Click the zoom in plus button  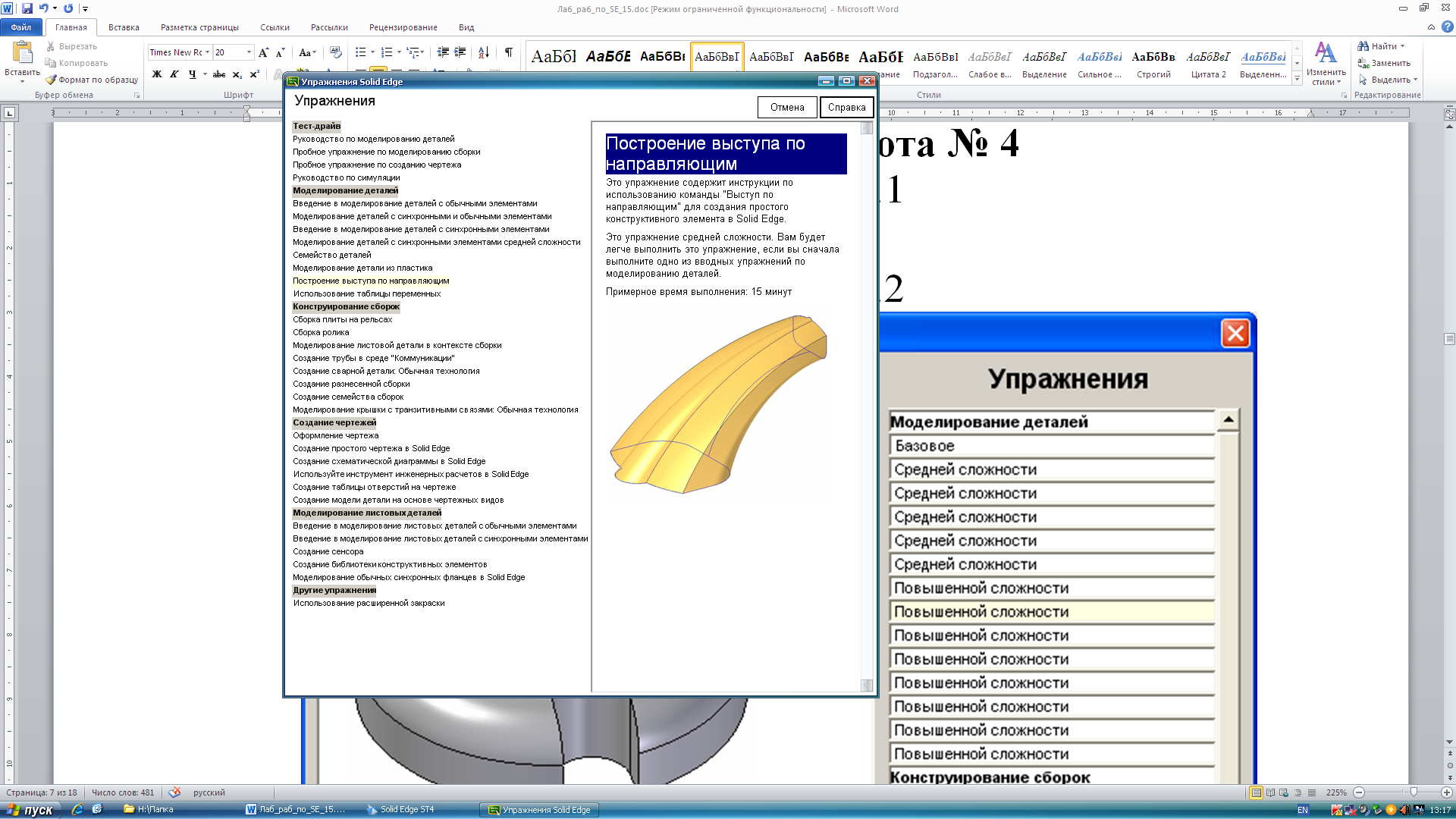1446,792
